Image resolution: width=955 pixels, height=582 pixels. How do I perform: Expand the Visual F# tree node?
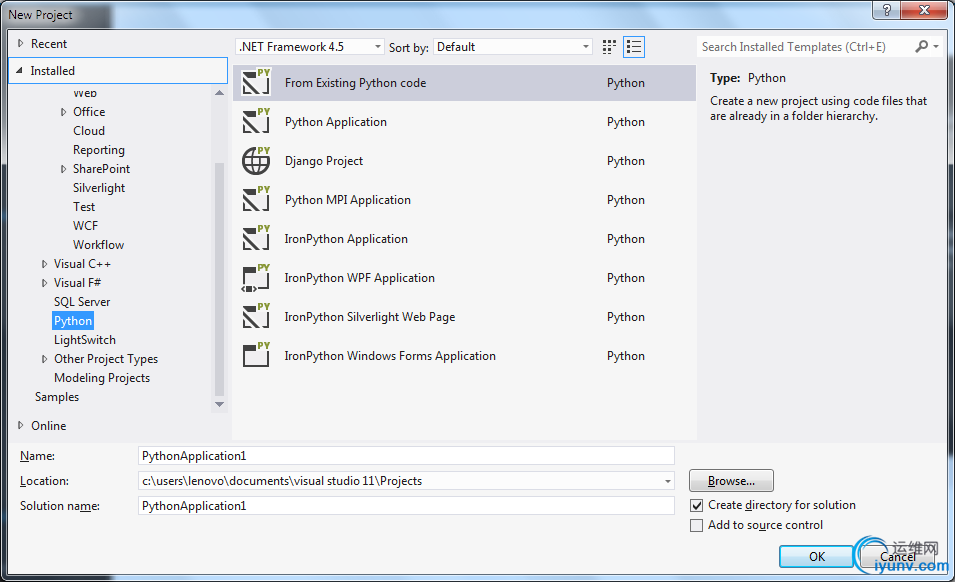pos(44,283)
